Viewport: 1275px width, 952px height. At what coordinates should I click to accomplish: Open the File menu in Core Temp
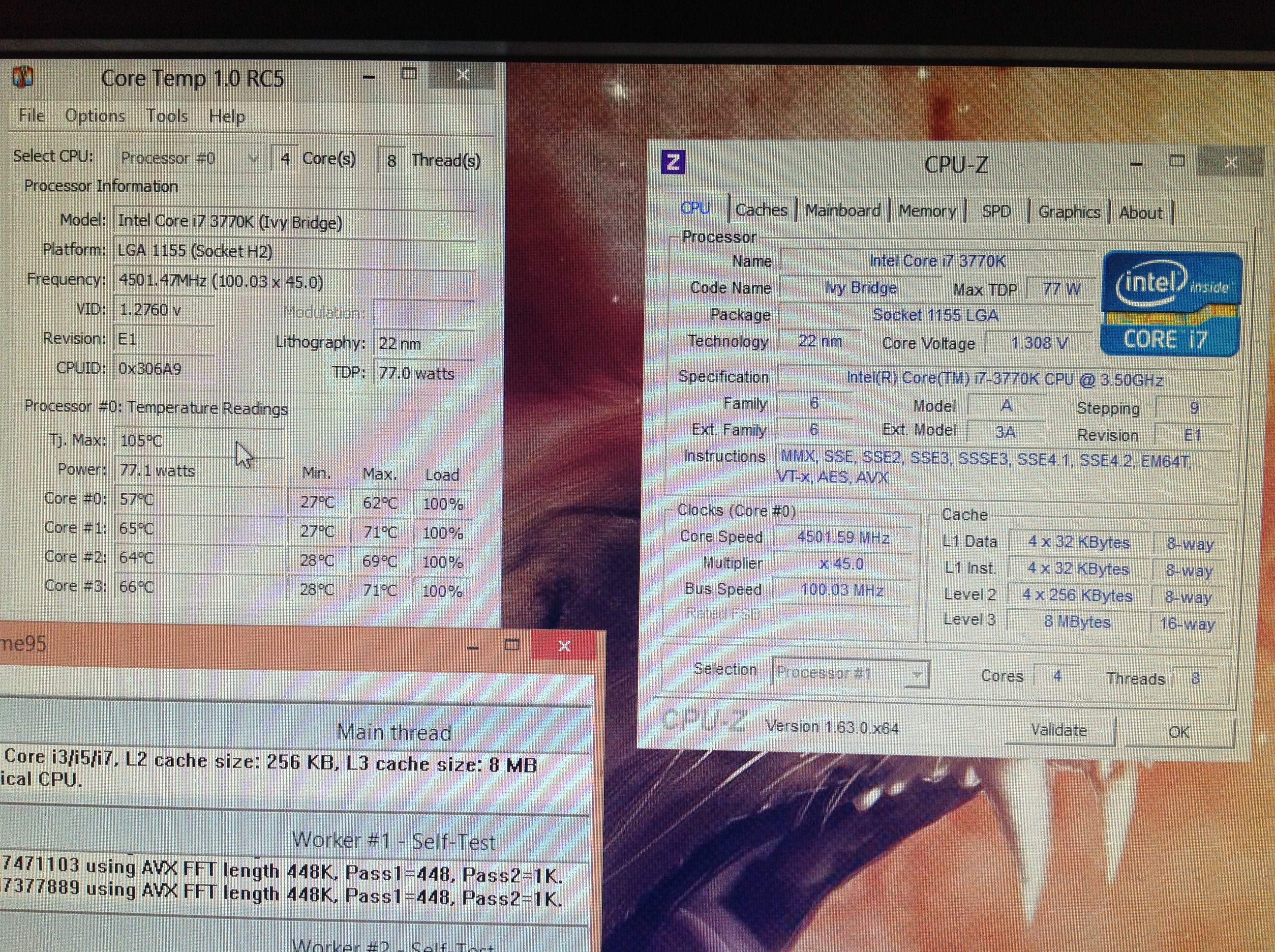[x=31, y=115]
